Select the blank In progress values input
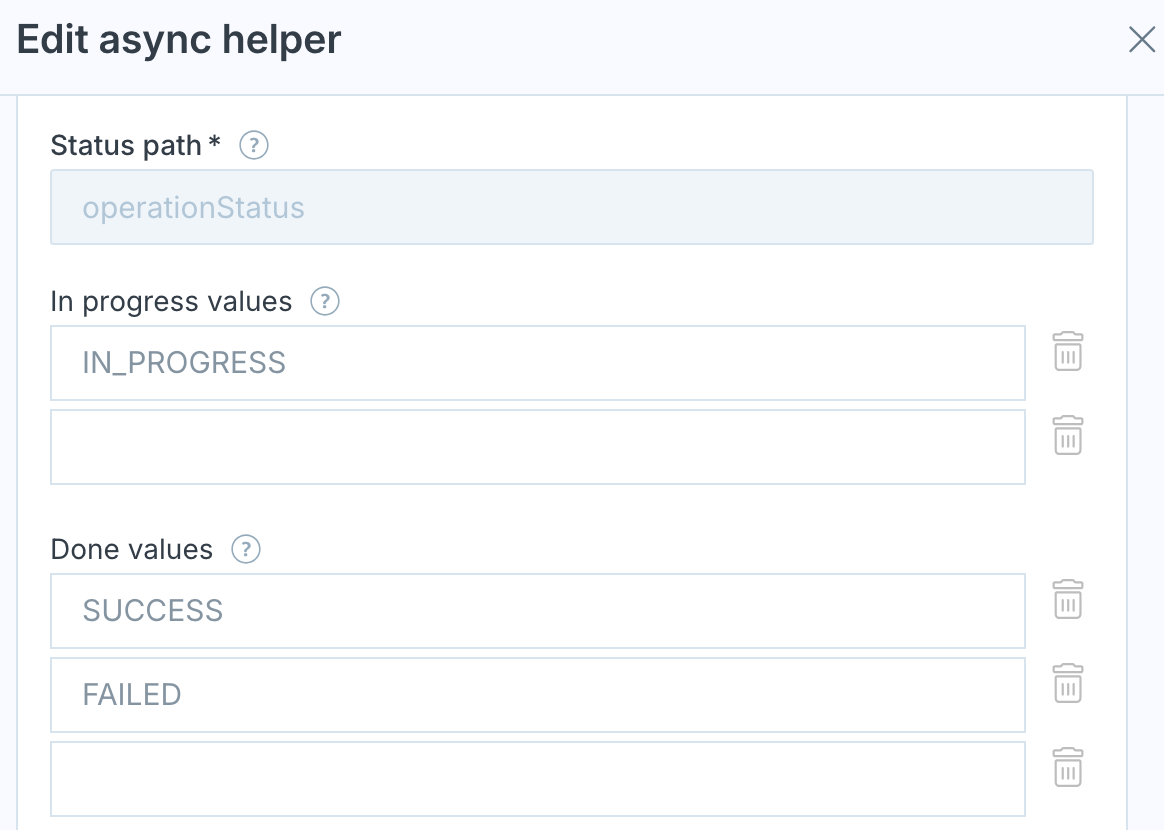1164x830 pixels. point(537,447)
